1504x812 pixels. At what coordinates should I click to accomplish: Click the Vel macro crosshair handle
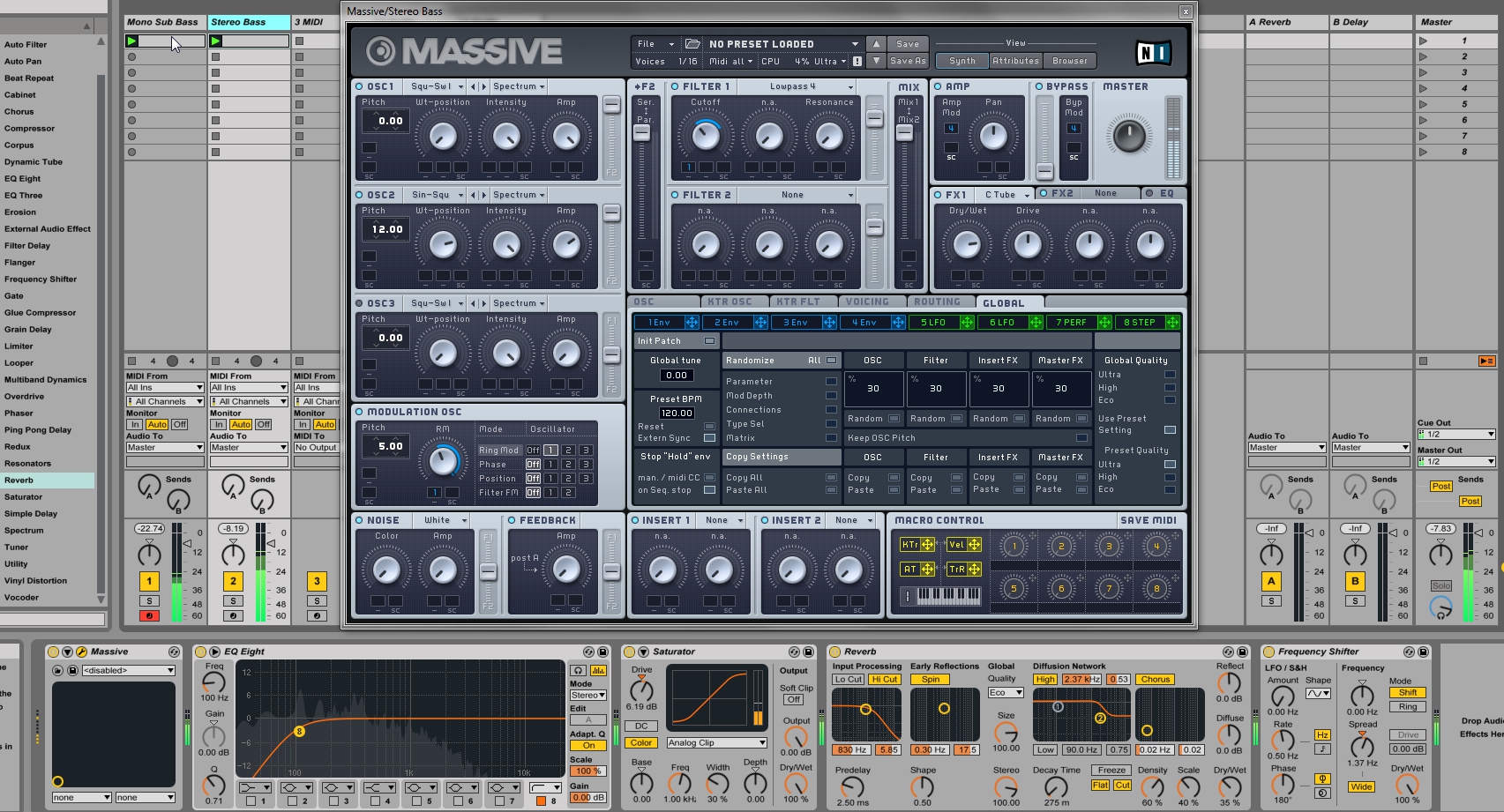(974, 545)
